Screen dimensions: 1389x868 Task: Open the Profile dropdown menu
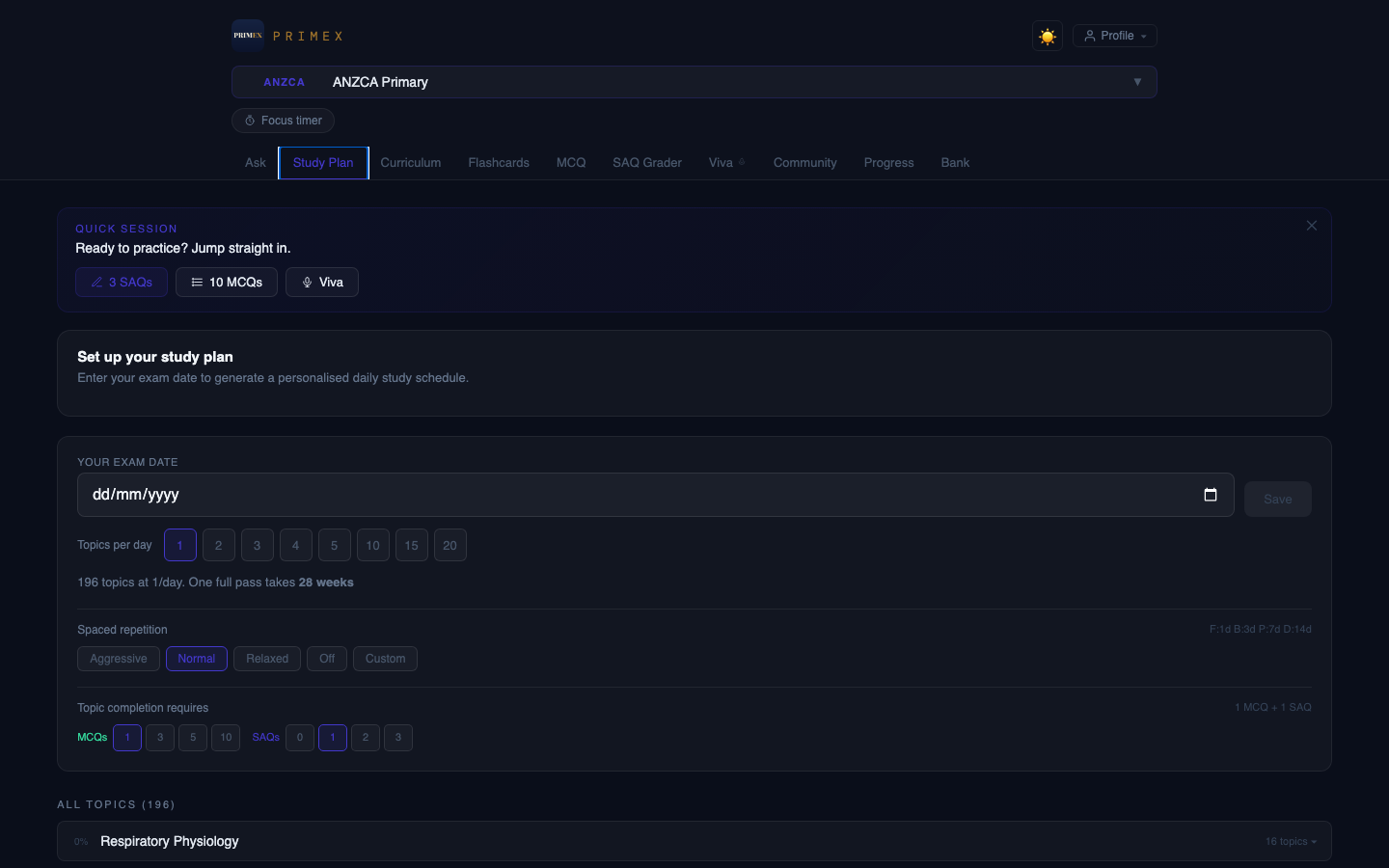point(1115,36)
